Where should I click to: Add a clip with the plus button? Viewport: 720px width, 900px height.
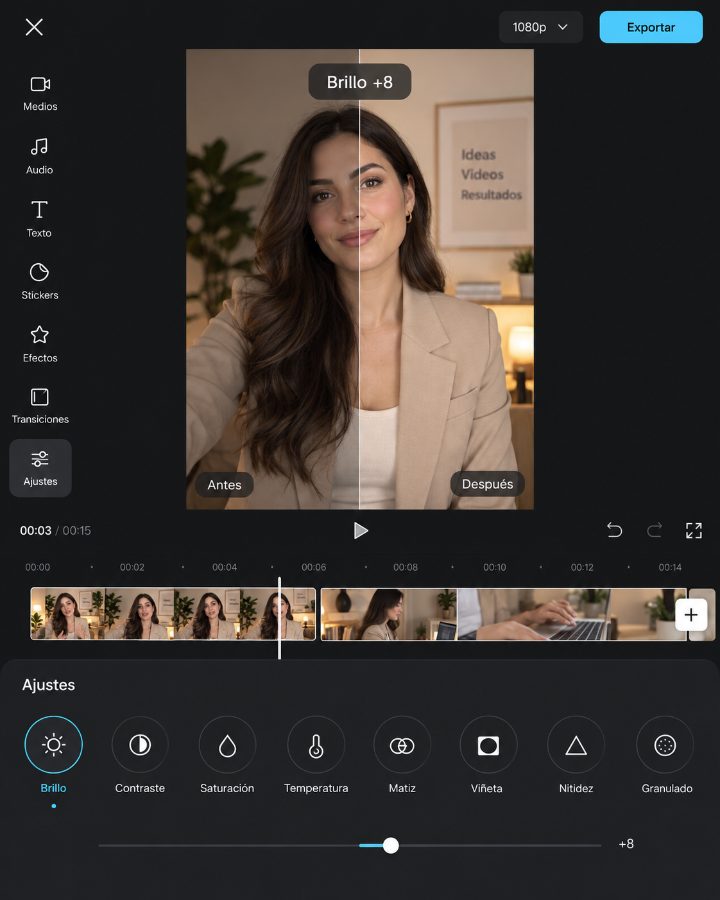click(x=691, y=615)
